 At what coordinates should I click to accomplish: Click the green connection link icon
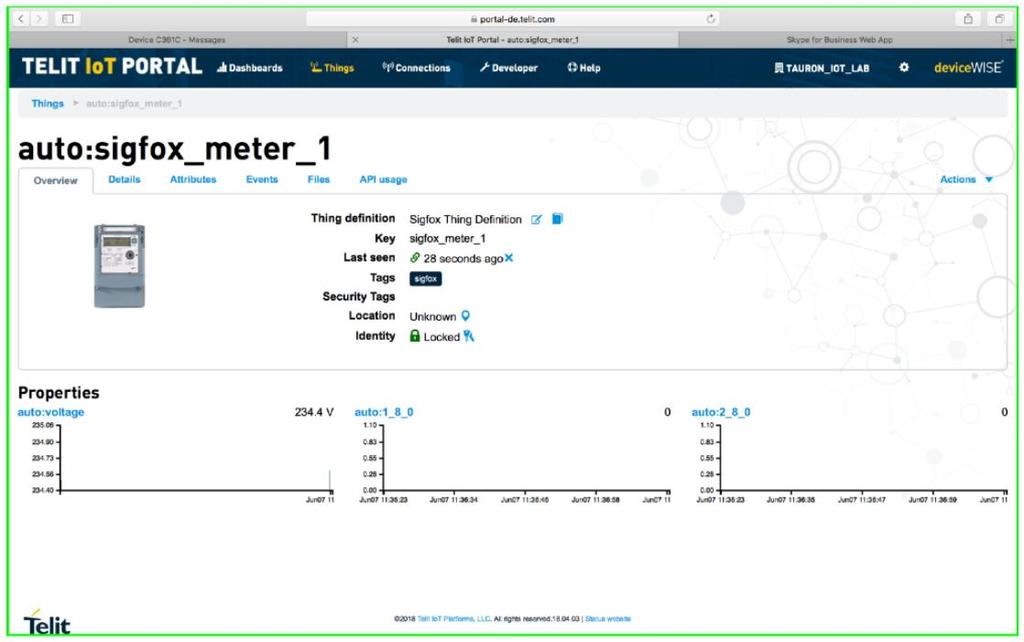coord(415,258)
